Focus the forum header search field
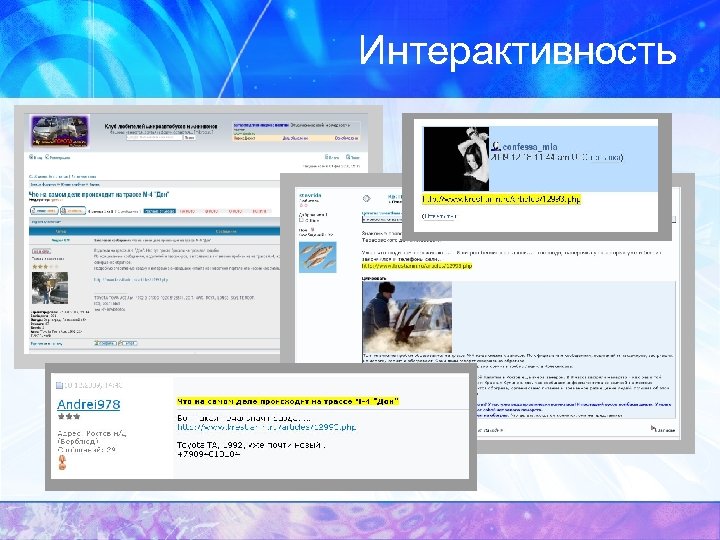The height and width of the screenshot is (540, 720). pos(154,137)
